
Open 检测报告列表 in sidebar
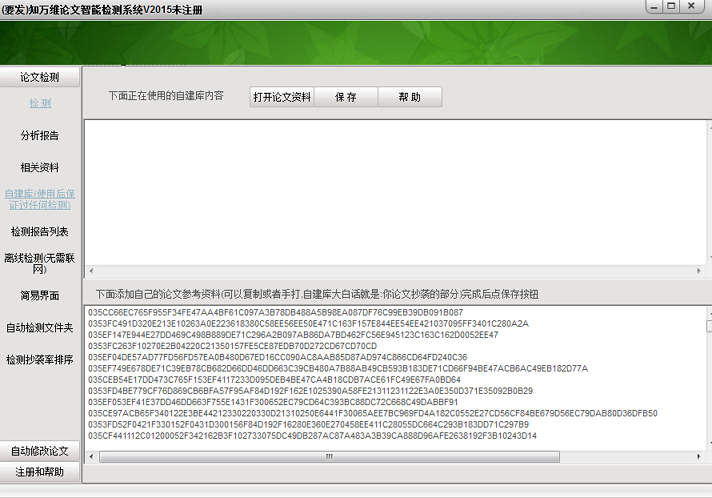(x=40, y=232)
